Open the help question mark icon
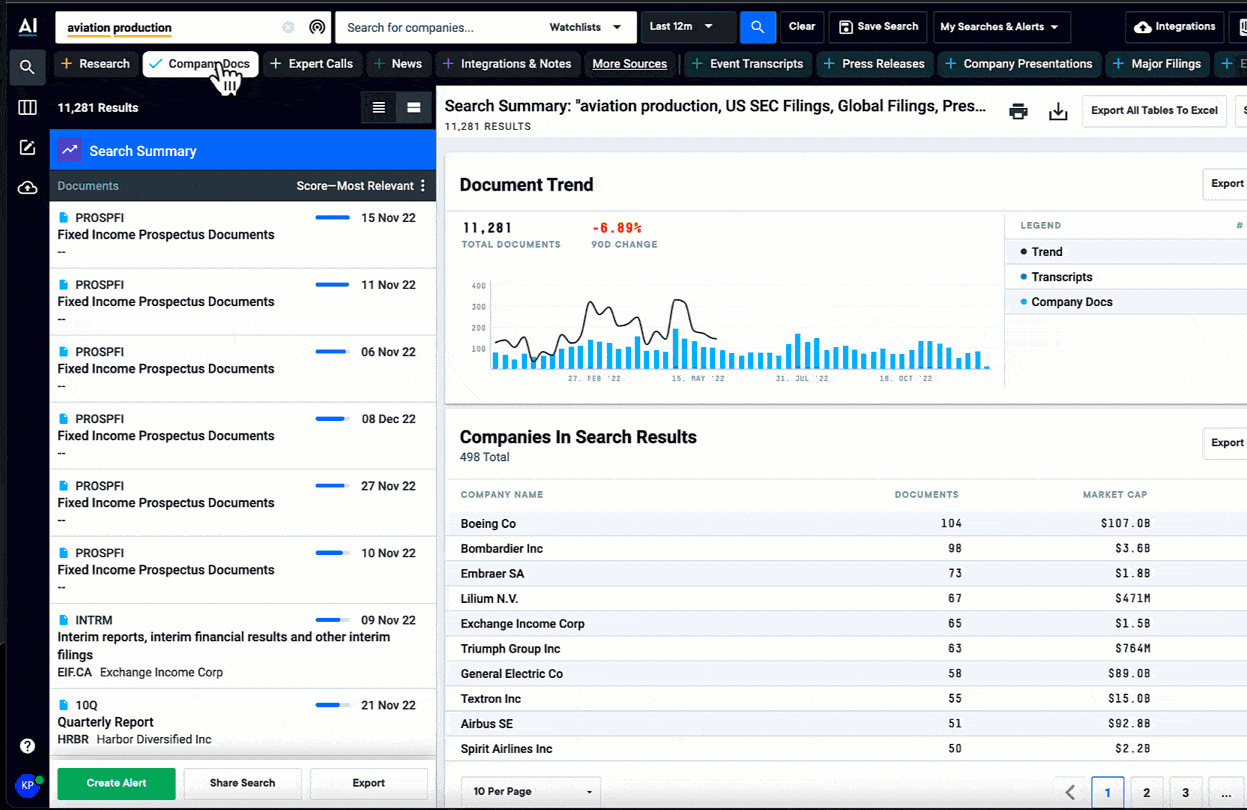The image size is (1247, 810). 27,746
